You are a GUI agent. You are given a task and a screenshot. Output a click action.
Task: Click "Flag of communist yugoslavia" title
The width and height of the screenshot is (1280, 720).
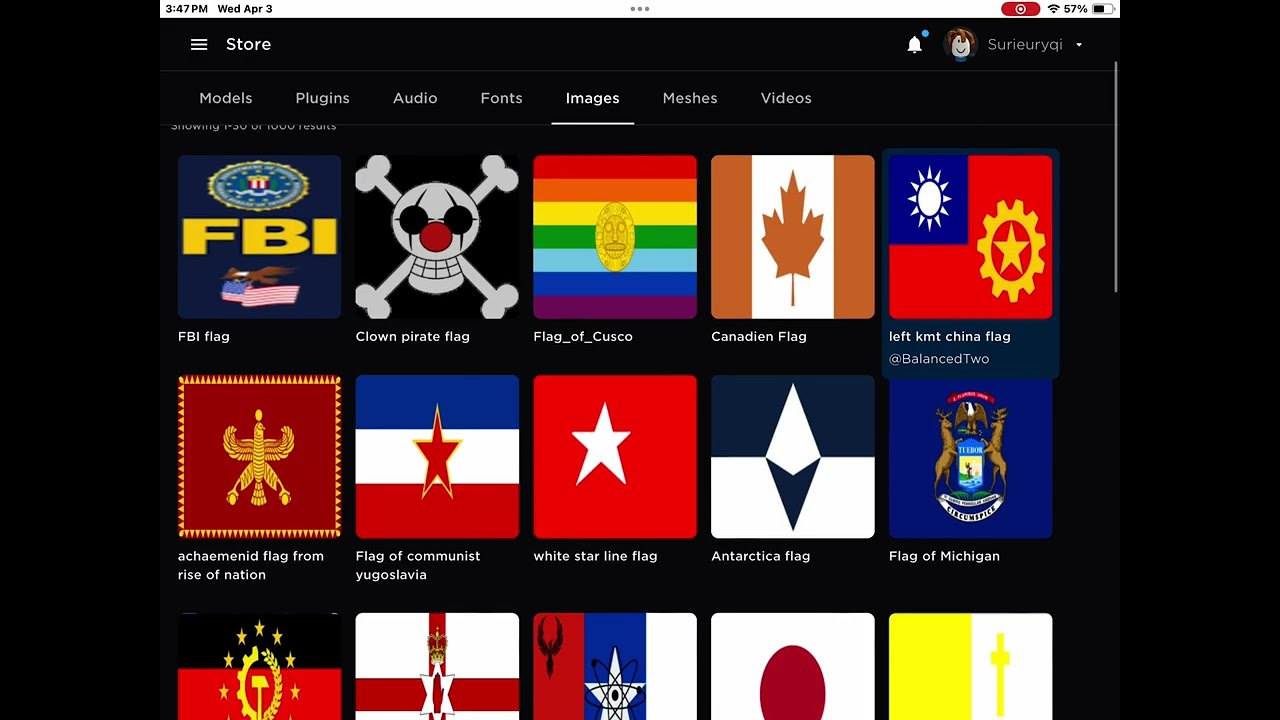(x=418, y=566)
